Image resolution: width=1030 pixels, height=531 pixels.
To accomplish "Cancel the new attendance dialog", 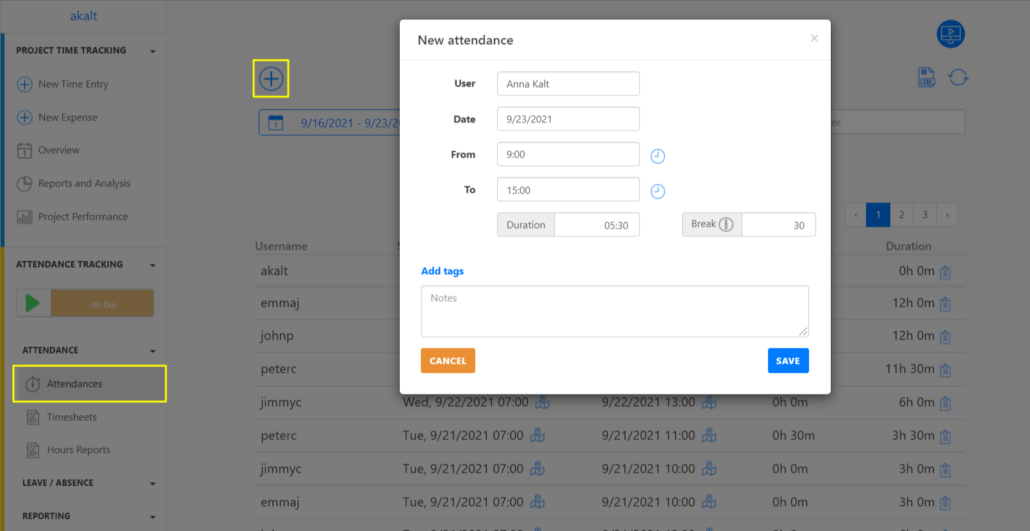I will (448, 361).
